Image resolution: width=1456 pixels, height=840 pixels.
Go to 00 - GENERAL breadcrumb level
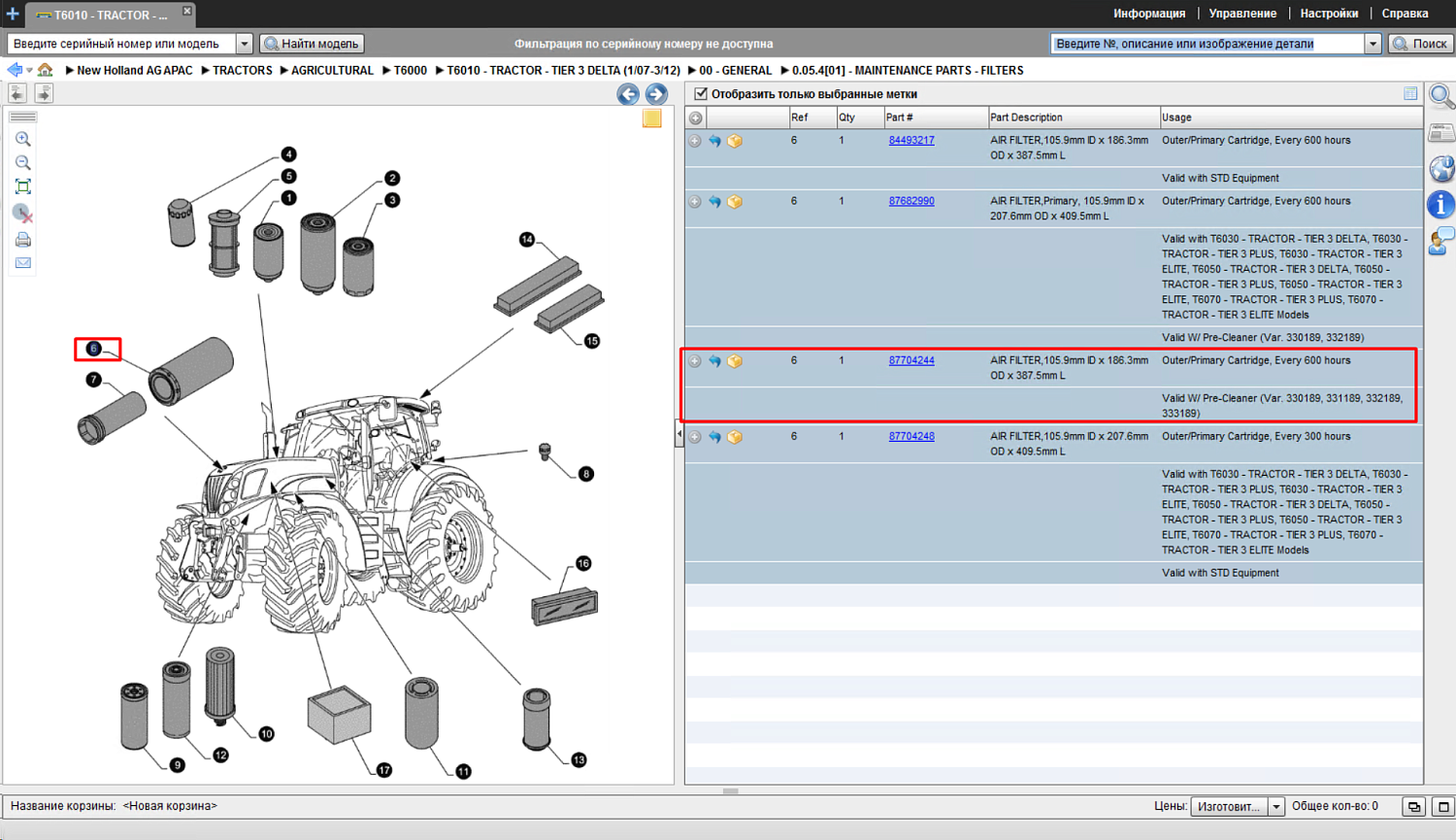click(x=736, y=70)
